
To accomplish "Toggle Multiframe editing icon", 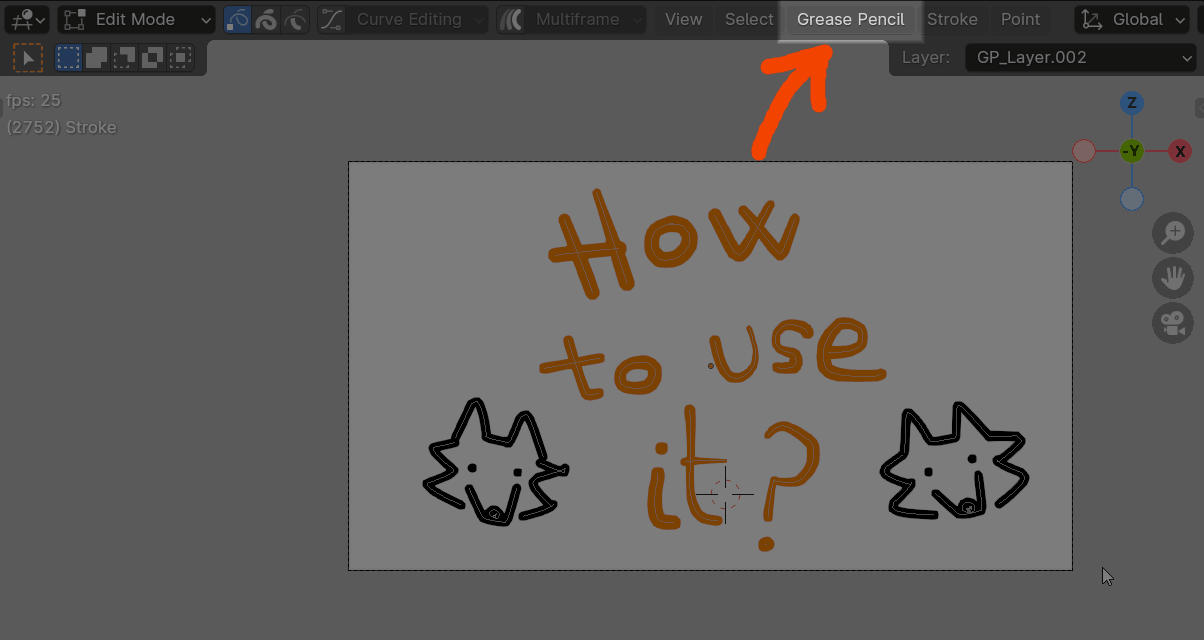I will coord(511,19).
